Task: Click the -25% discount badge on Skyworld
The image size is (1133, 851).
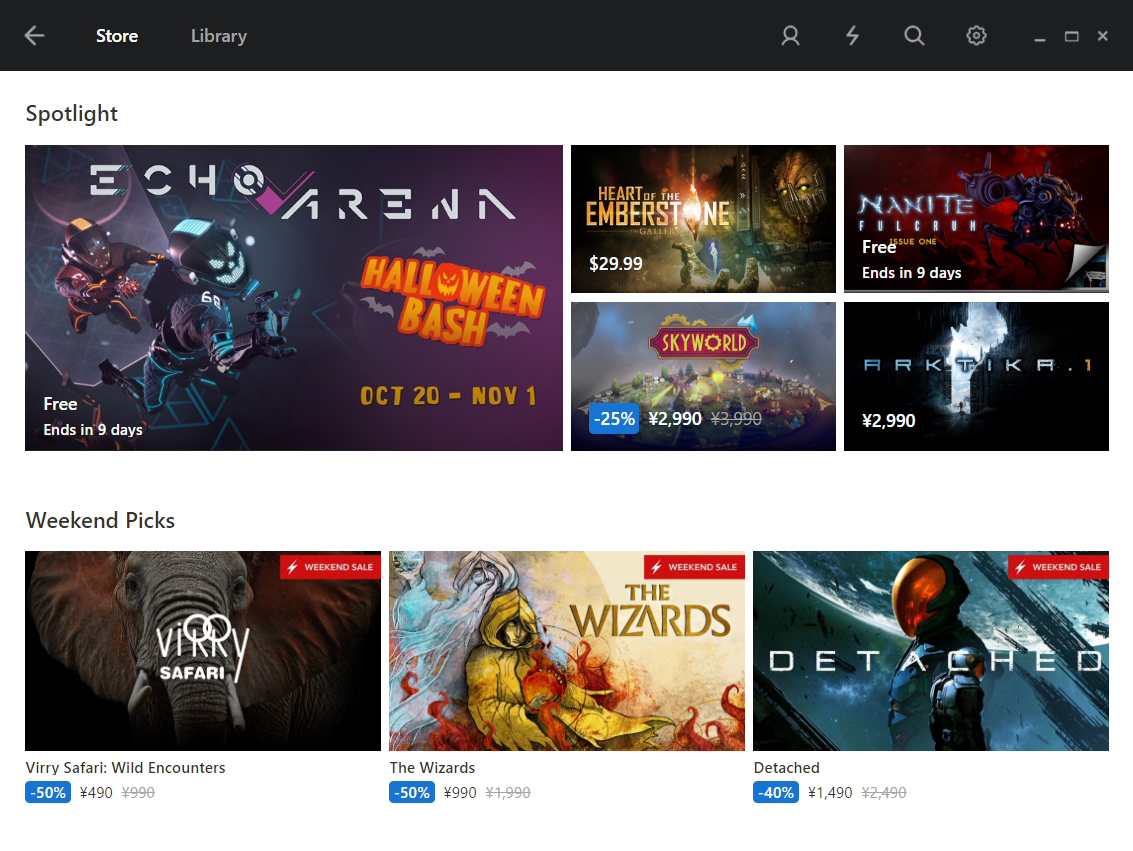Action: [x=614, y=419]
